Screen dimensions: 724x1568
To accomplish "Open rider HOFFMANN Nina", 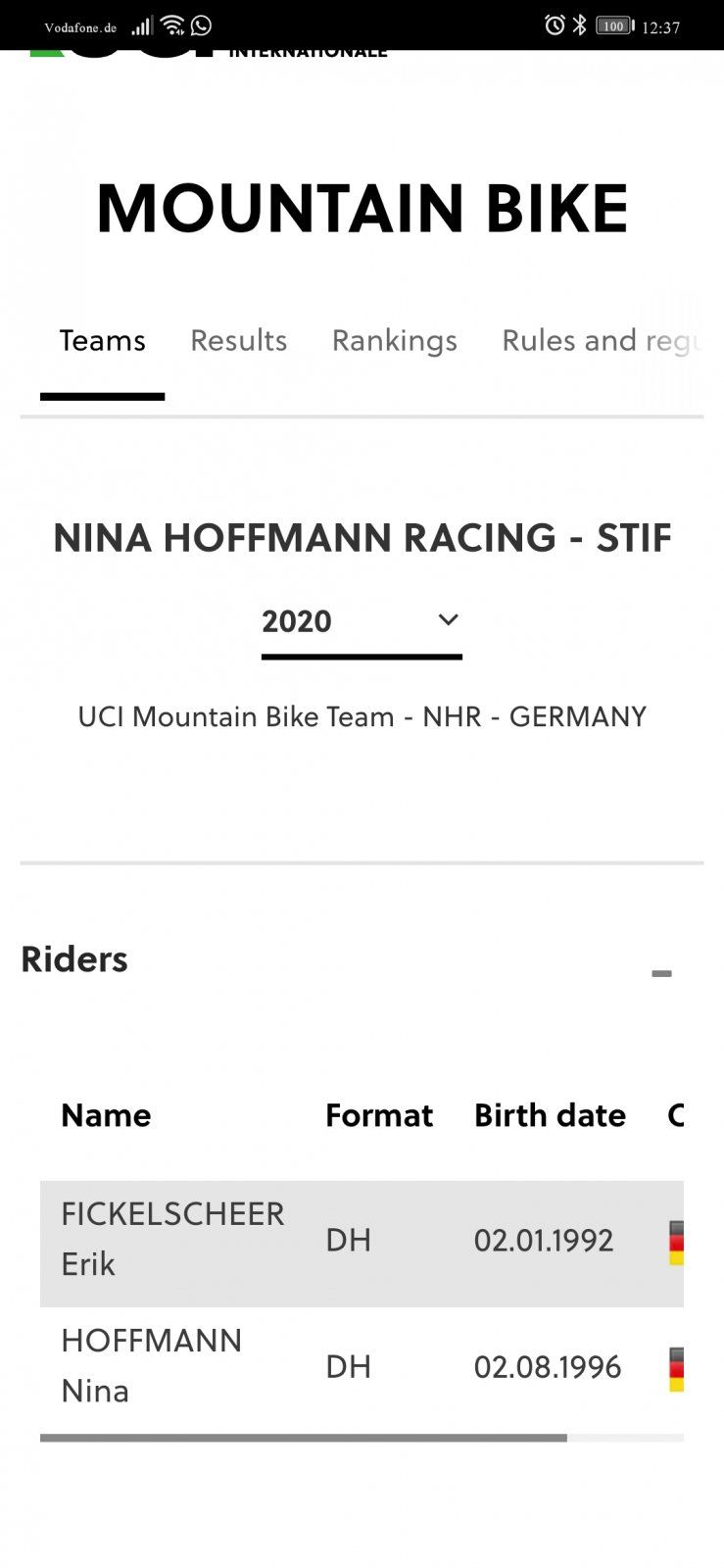I will click(x=151, y=1365).
